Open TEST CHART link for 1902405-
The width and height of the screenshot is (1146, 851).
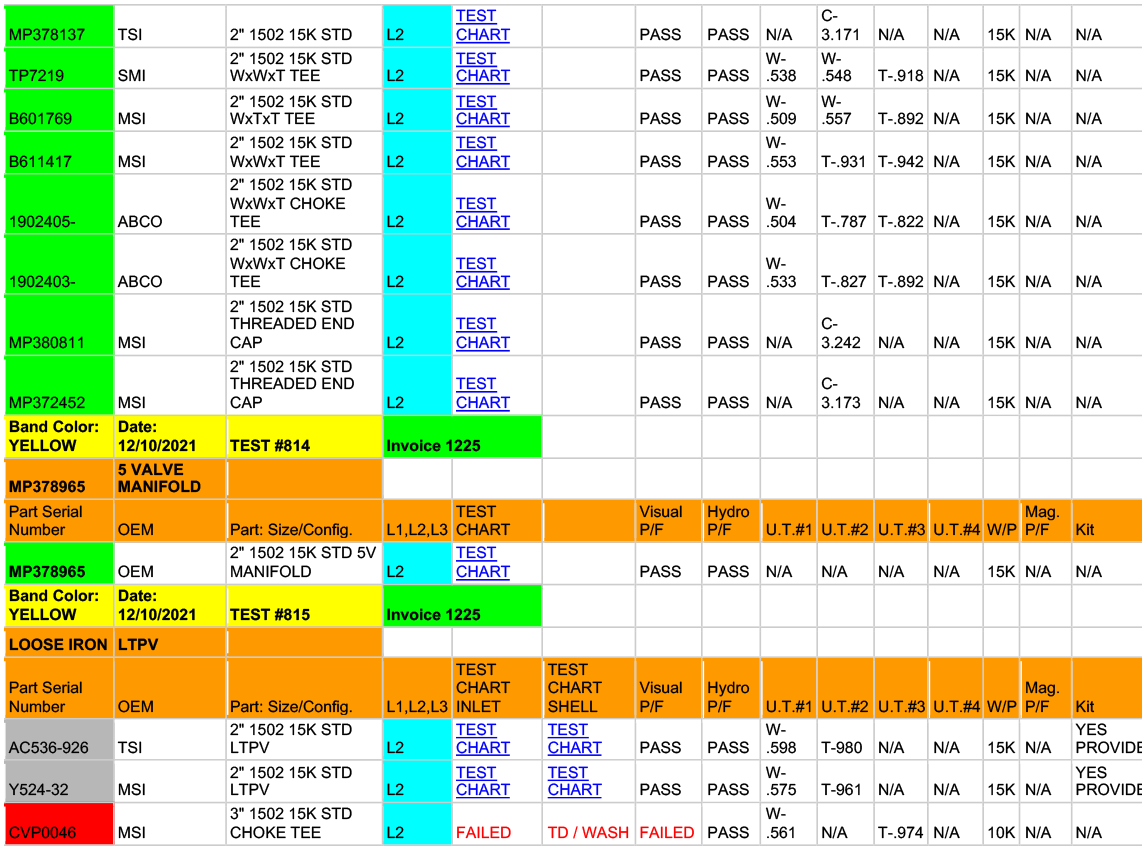(x=482, y=212)
